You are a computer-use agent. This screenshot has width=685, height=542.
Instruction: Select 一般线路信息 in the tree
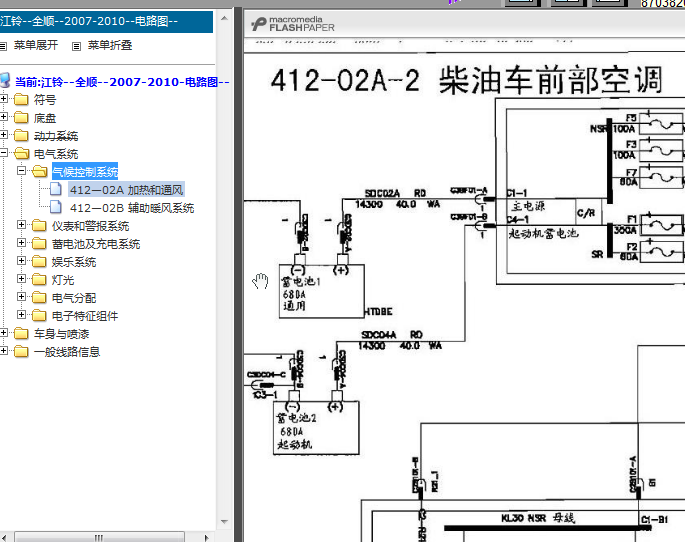pos(67,352)
